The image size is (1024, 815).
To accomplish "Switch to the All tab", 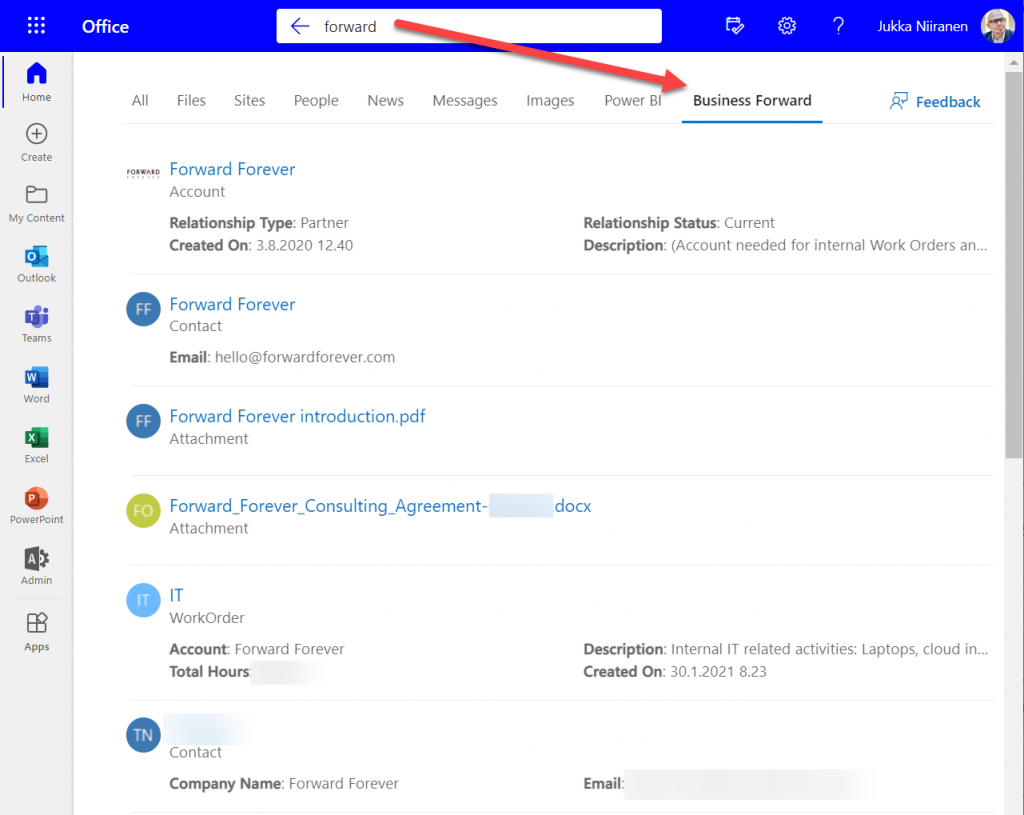I will pyautogui.click(x=140, y=101).
